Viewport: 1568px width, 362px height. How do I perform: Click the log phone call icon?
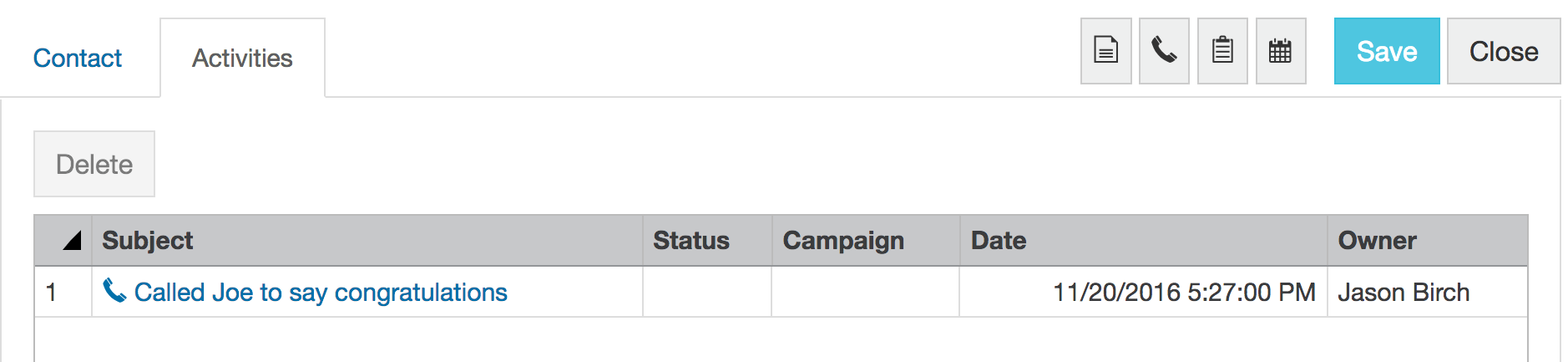pos(1164,51)
